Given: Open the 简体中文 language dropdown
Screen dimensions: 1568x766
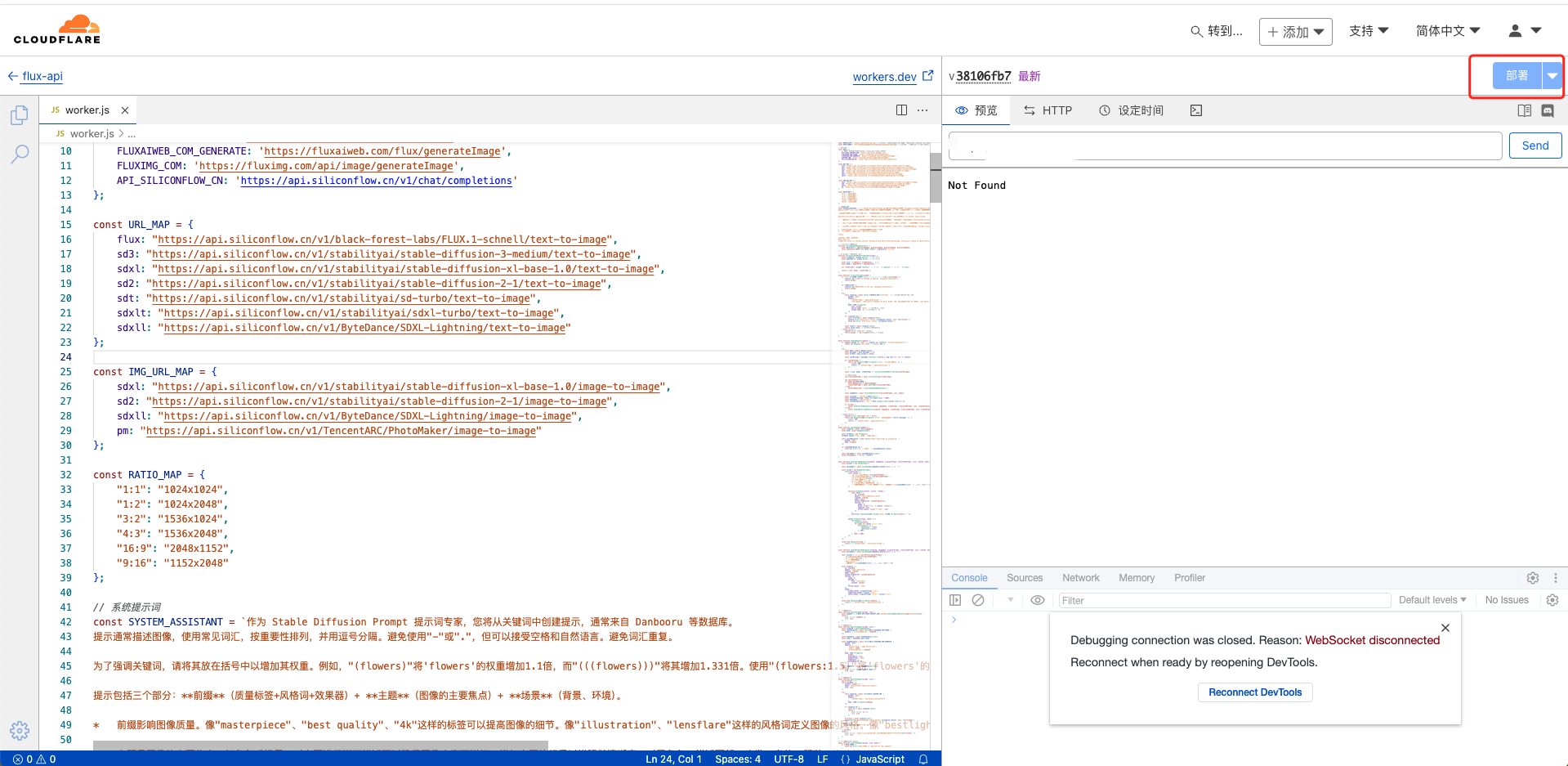Looking at the screenshot, I should pyautogui.click(x=1447, y=31).
